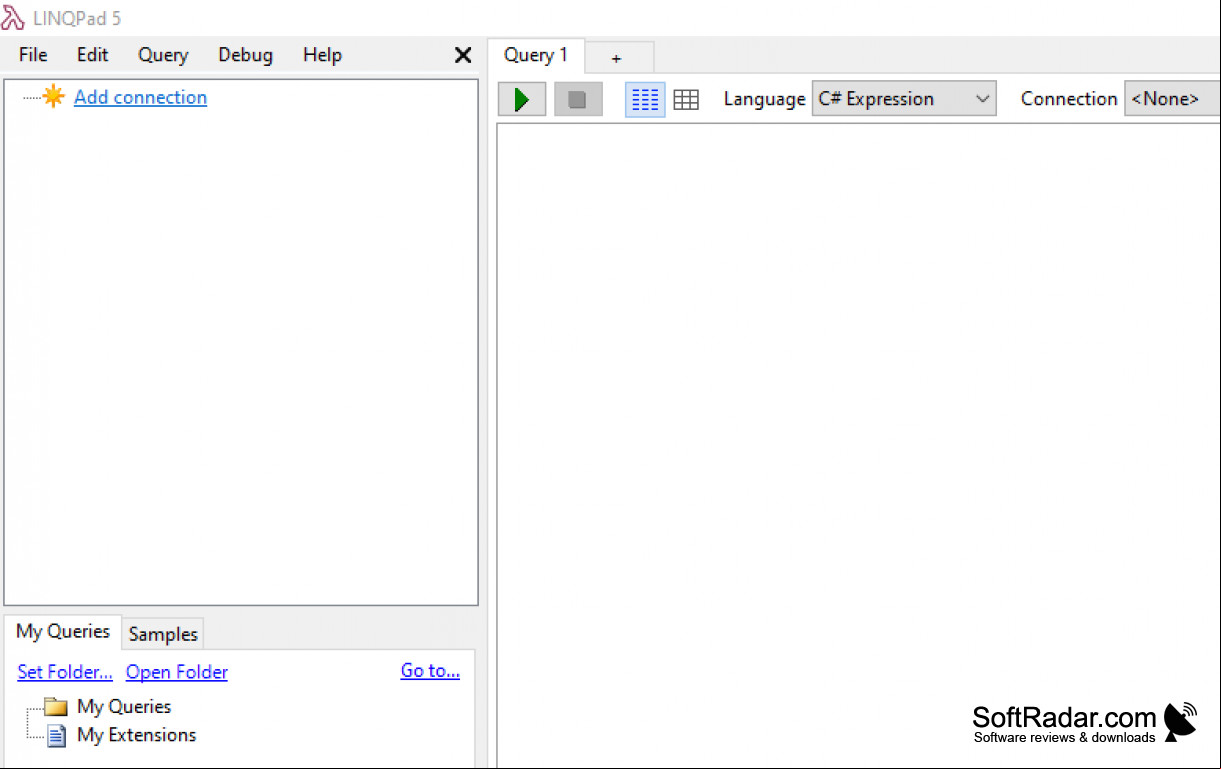1221x769 pixels.
Task: Open the Edit menu
Action: [x=92, y=55]
